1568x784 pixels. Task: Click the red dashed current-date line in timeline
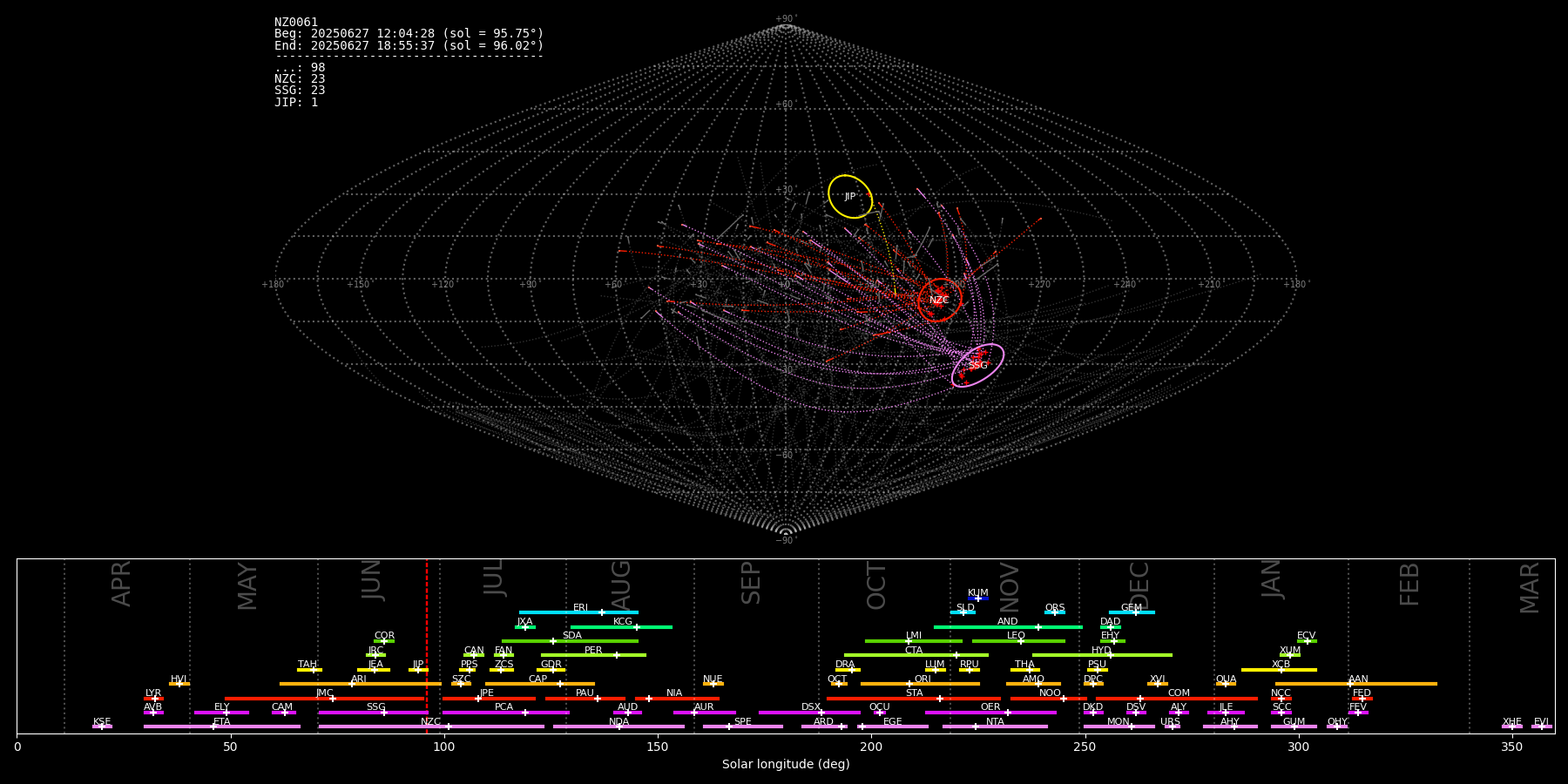tap(427, 645)
